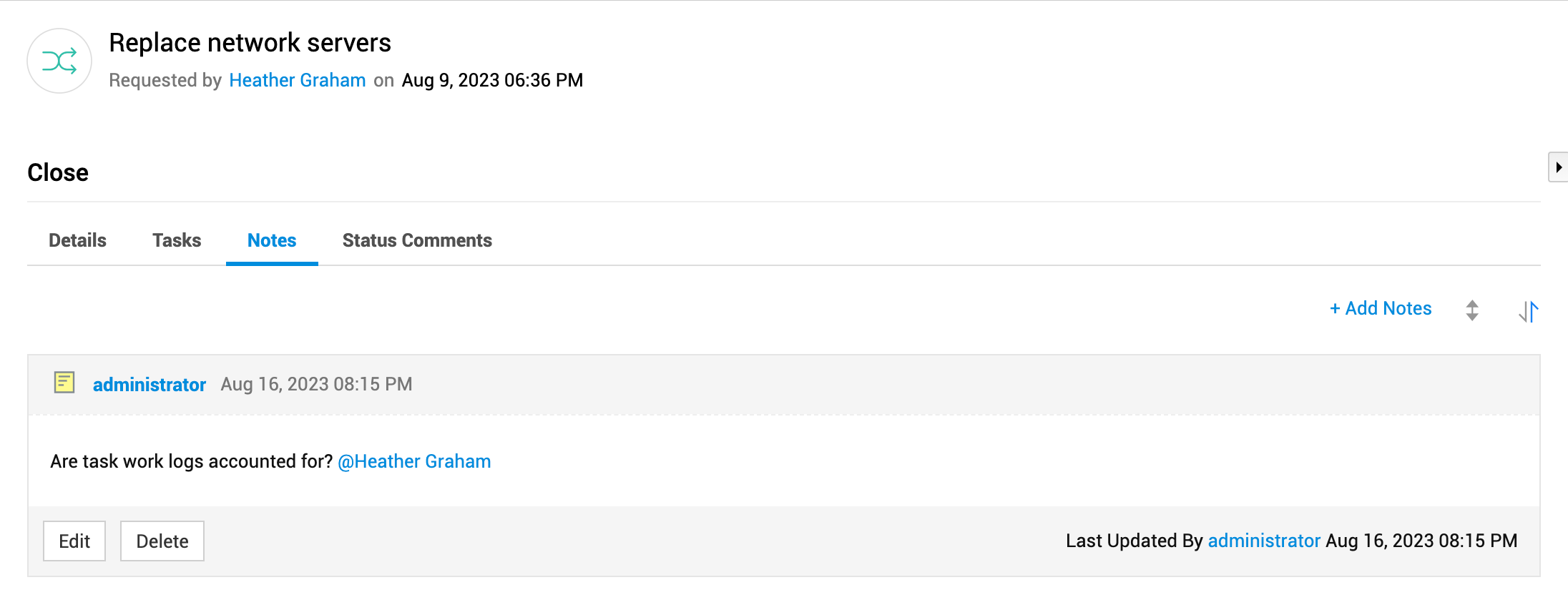Click the administrator note author link
Image resolution: width=1568 pixels, height=595 pixels.
coord(150,385)
